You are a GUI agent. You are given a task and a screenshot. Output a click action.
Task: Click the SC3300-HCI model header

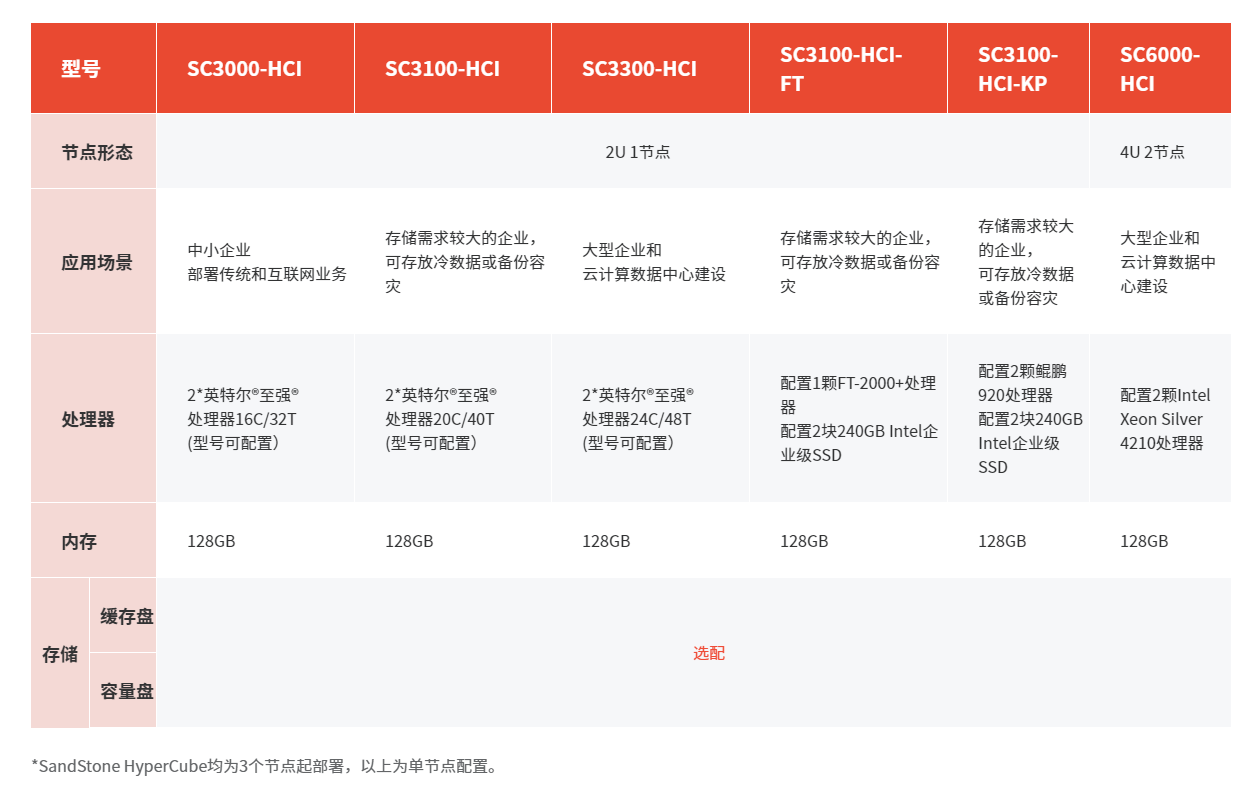coord(639,69)
